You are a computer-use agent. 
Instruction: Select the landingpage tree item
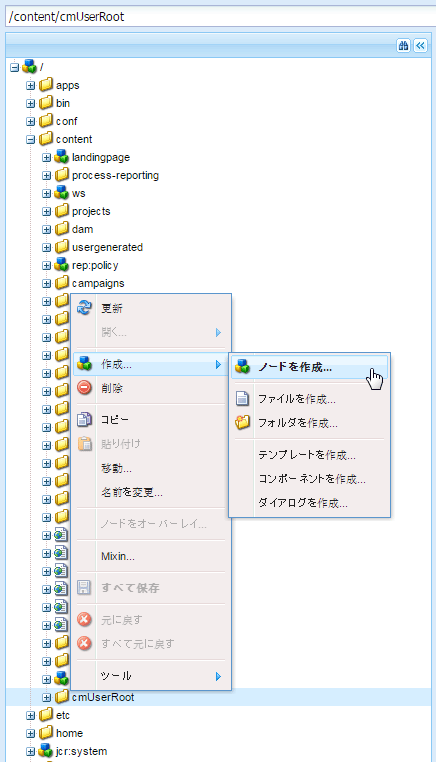pyautogui.click(x=101, y=157)
